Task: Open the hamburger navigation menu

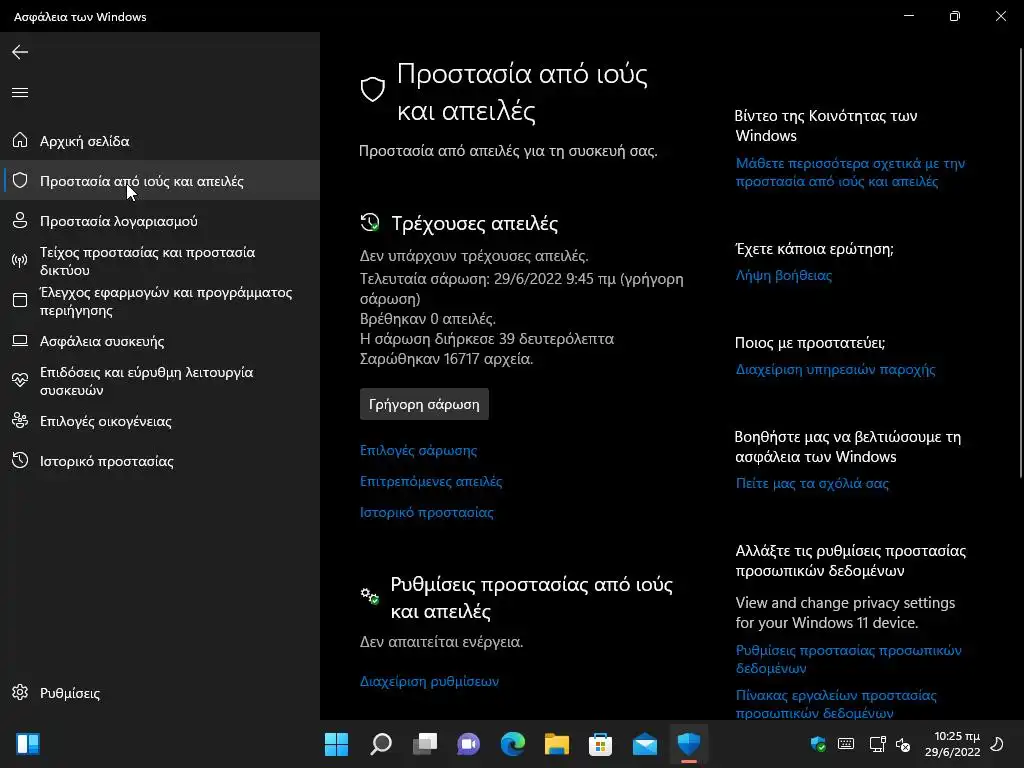Action: coord(20,92)
